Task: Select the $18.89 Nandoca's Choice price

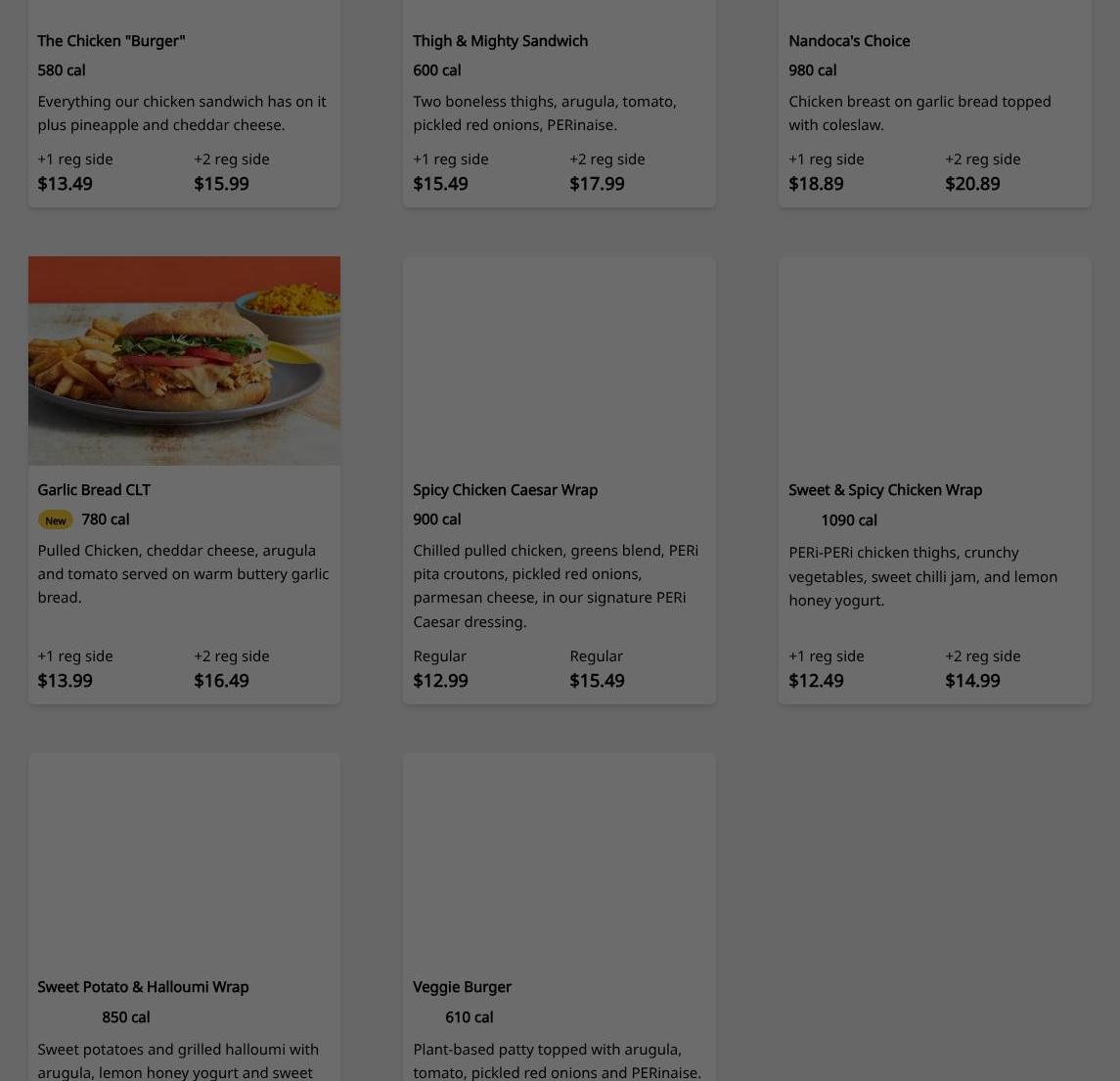Action: tap(816, 184)
